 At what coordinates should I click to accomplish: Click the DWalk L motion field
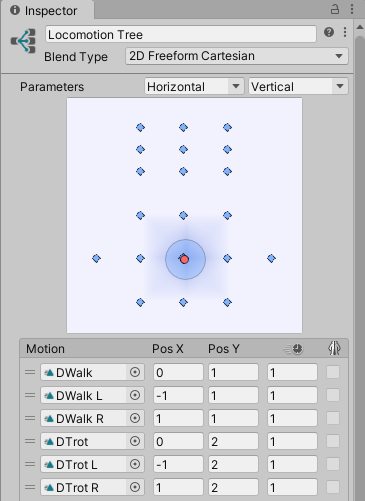pos(92,395)
